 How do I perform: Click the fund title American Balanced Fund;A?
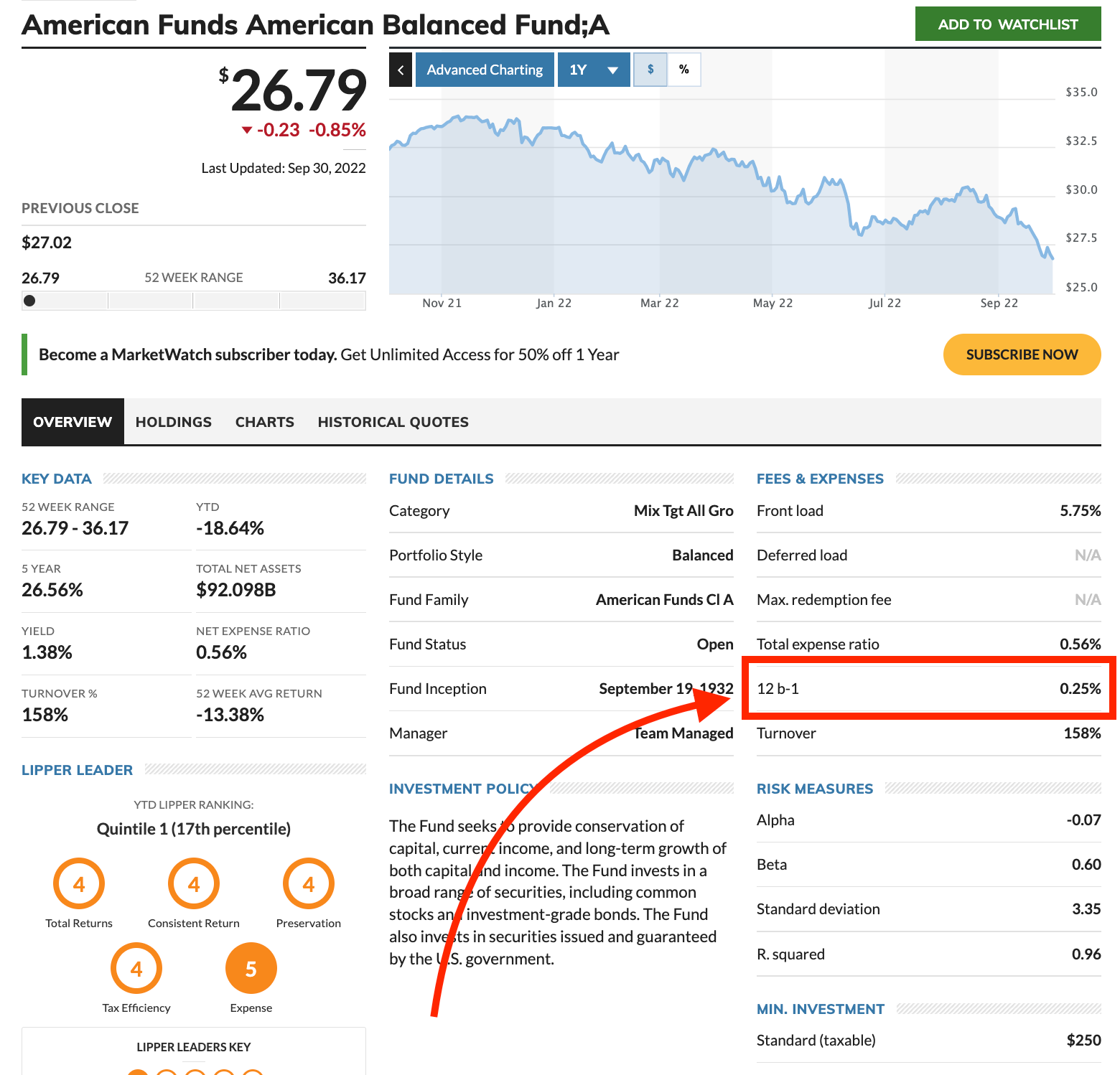(316, 25)
